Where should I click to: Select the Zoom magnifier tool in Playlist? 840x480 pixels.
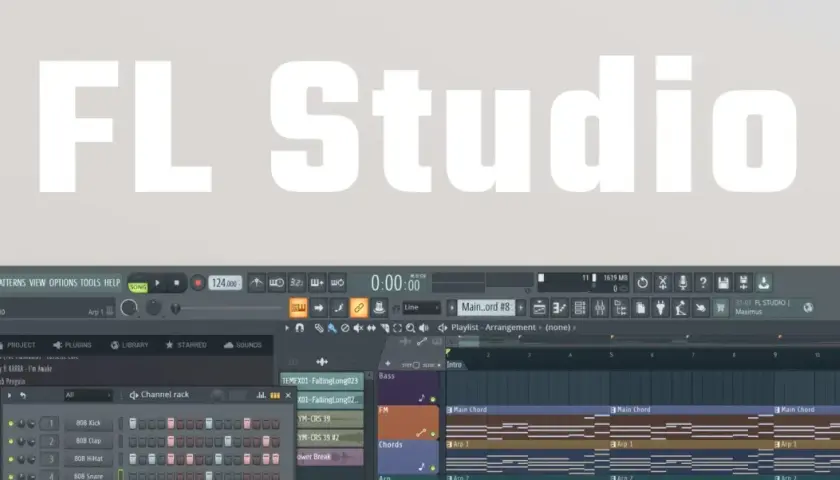click(410, 328)
